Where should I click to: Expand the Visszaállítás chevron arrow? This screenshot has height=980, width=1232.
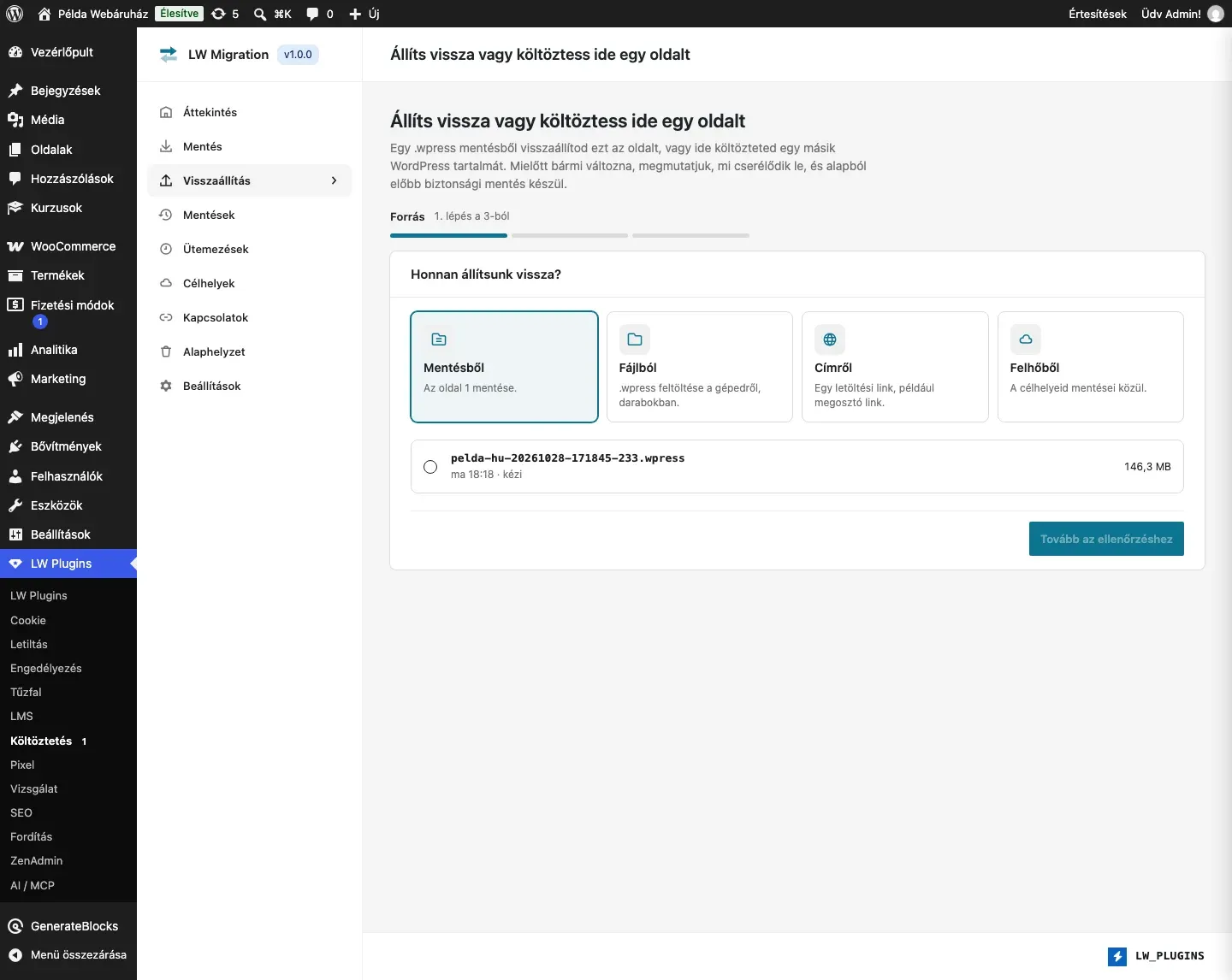[x=334, y=180]
